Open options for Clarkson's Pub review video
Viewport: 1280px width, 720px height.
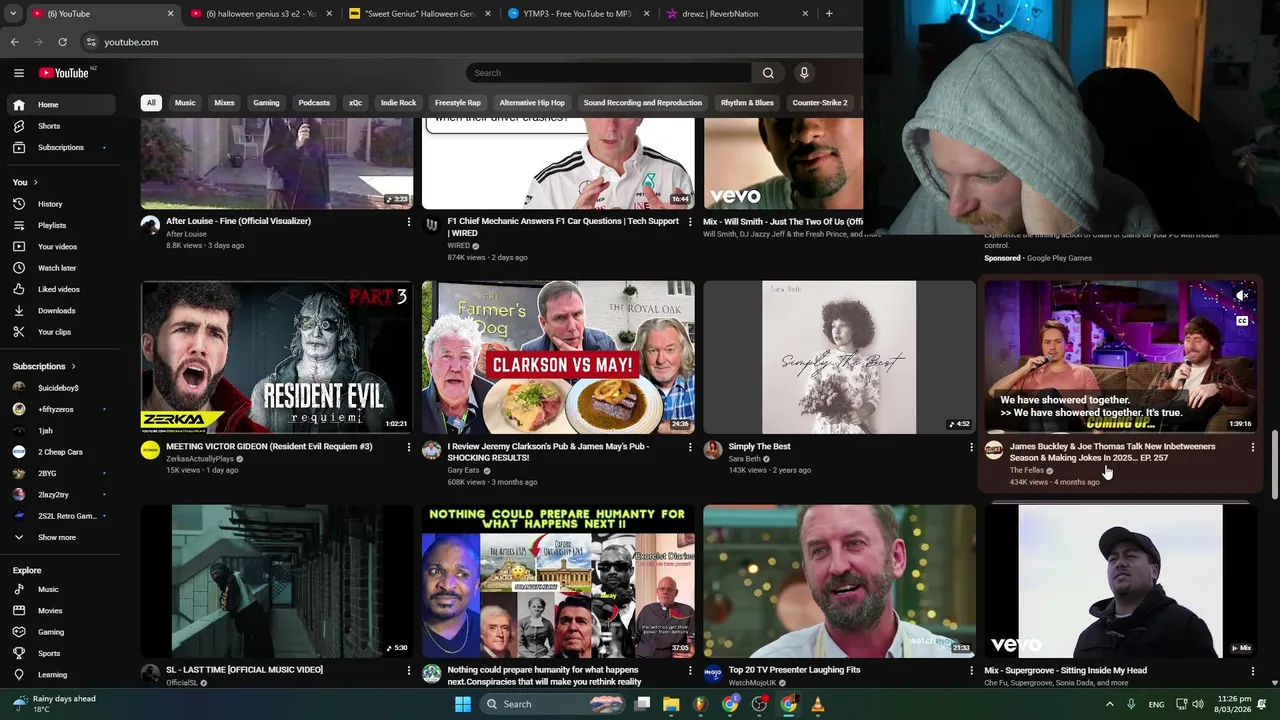pos(689,447)
